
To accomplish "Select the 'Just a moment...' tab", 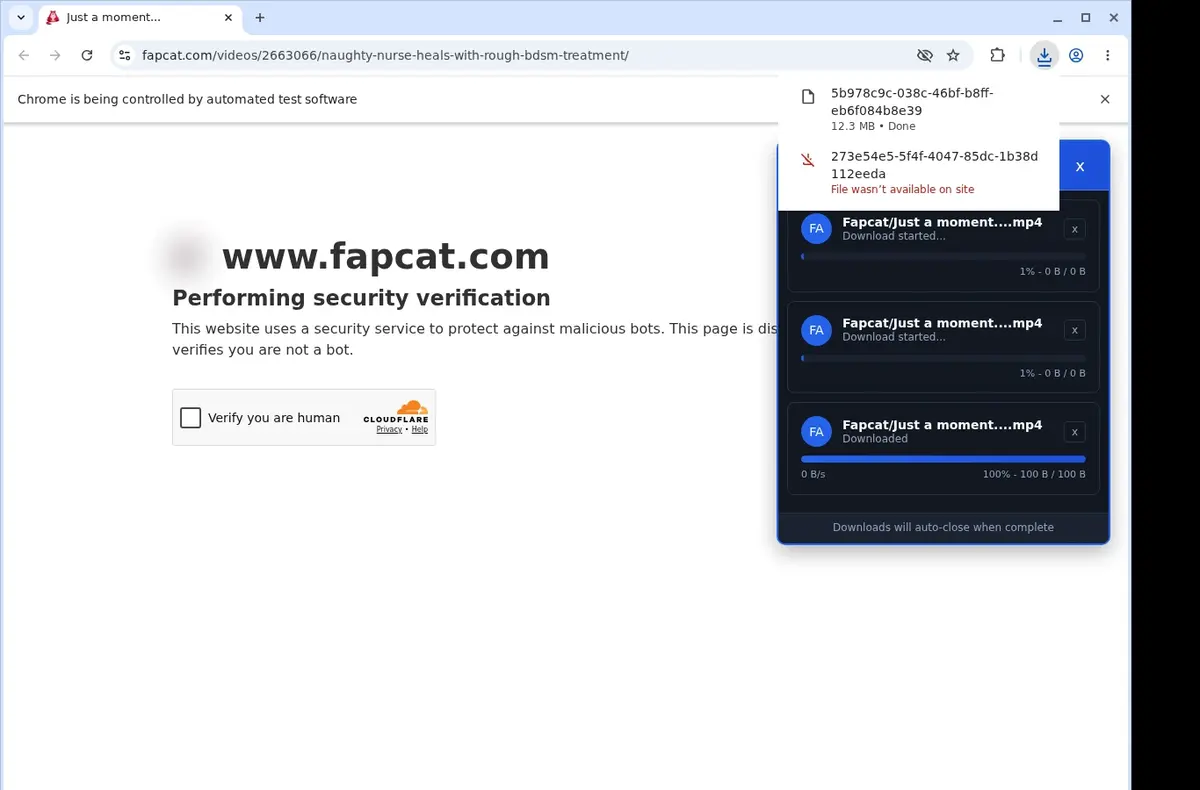I will pyautogui.click(x=140, y=18).
